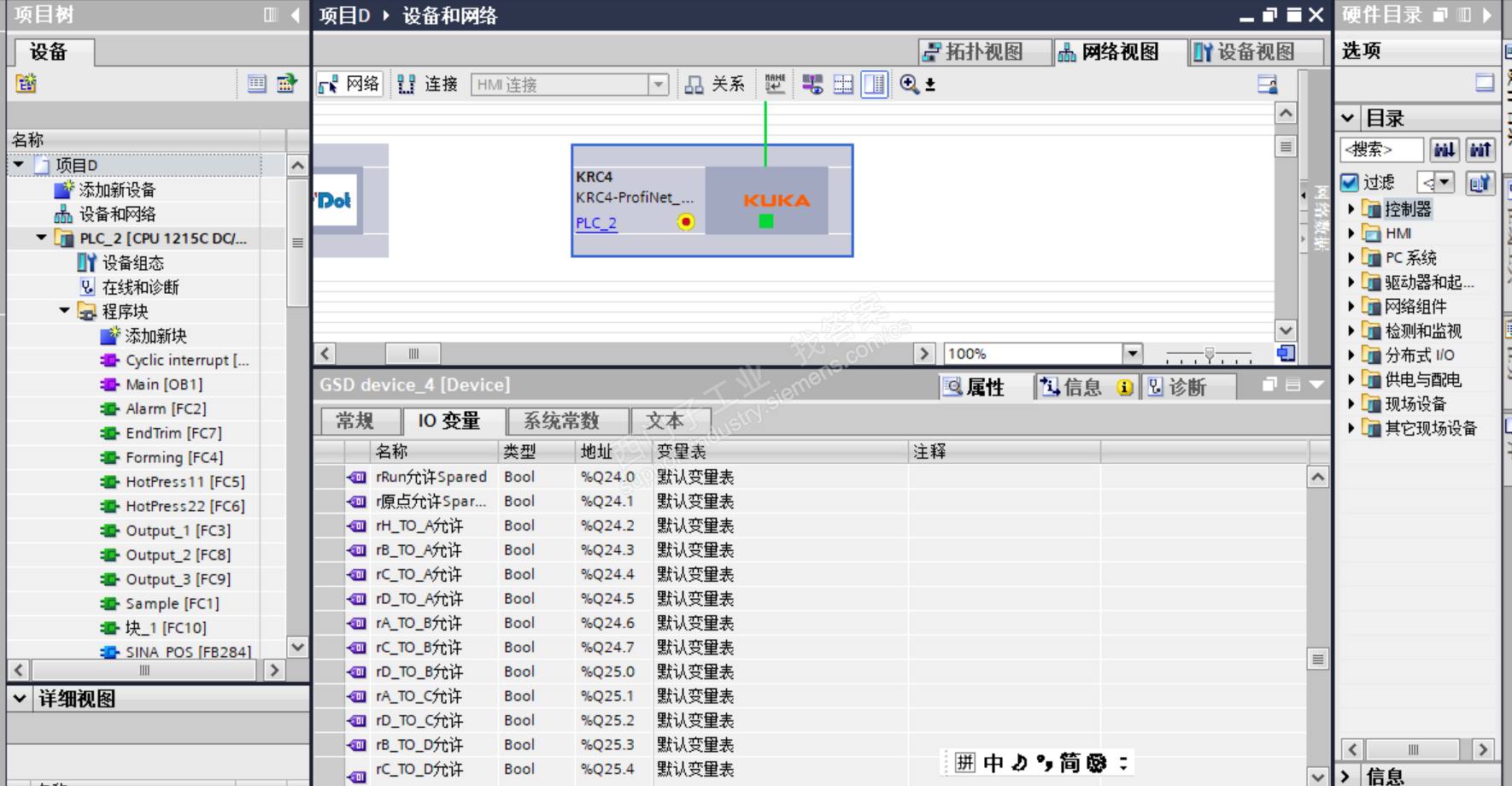Switch to 网络视图 network view tab
This screenshot has width=1512, height=786.
tap(1120, 52)
